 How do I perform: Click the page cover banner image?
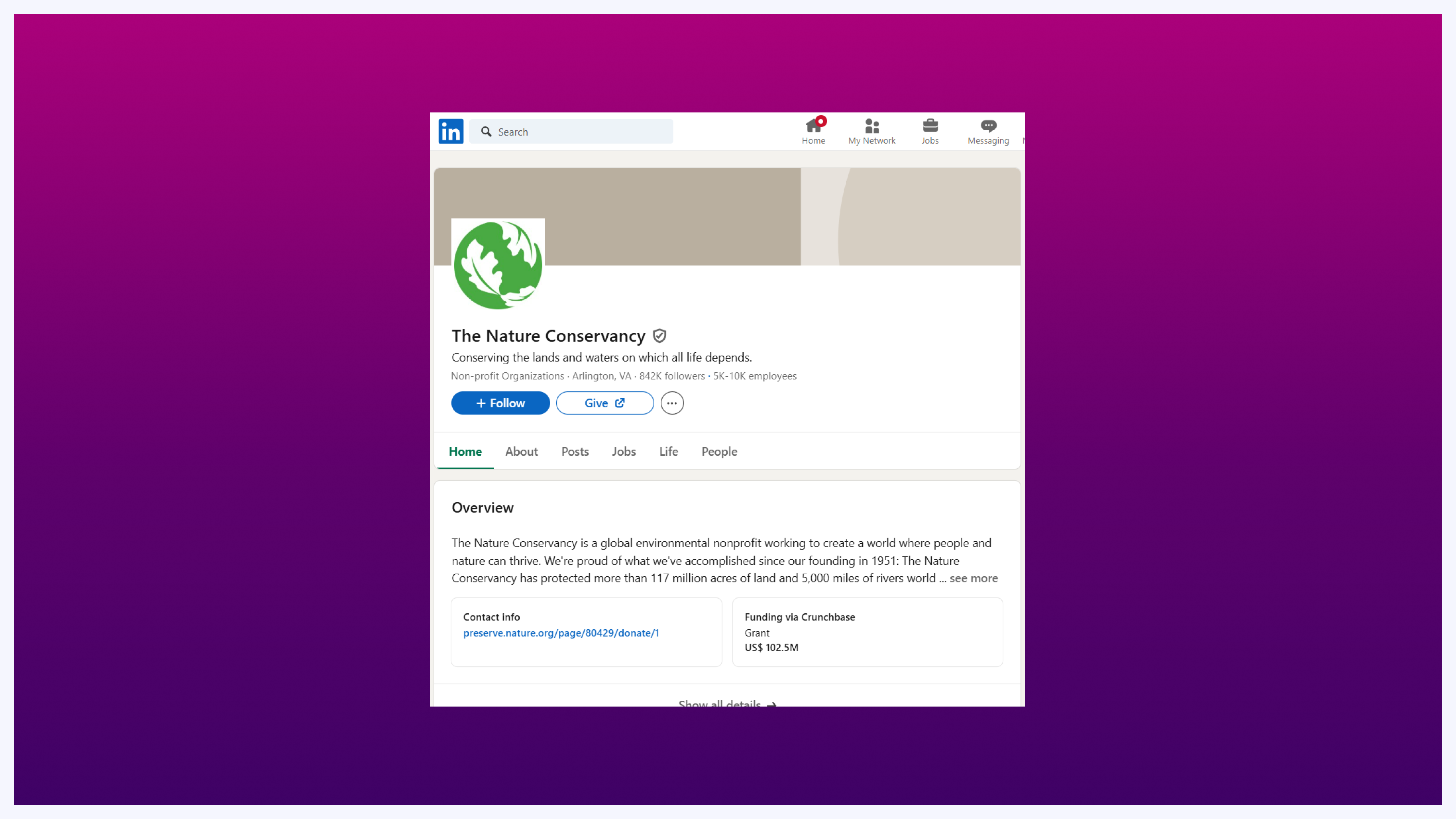(727, 216)
